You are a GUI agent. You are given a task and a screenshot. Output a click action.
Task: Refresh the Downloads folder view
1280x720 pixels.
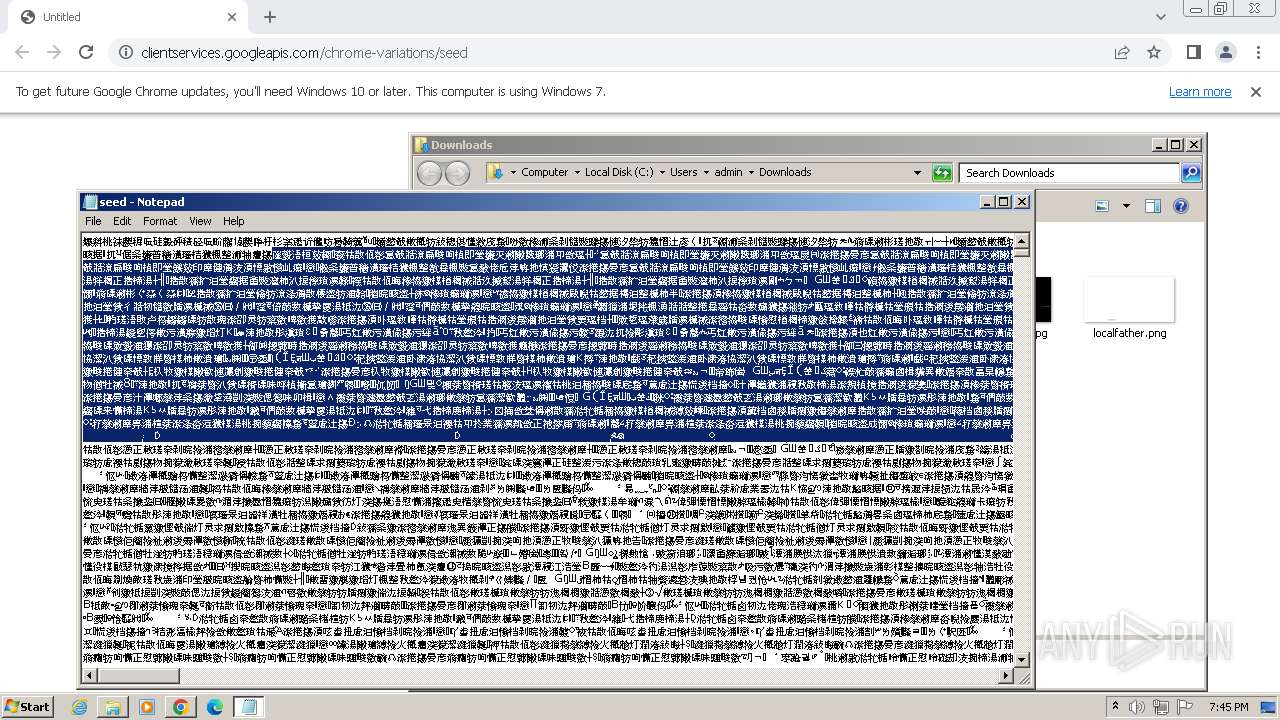[942, 173]
